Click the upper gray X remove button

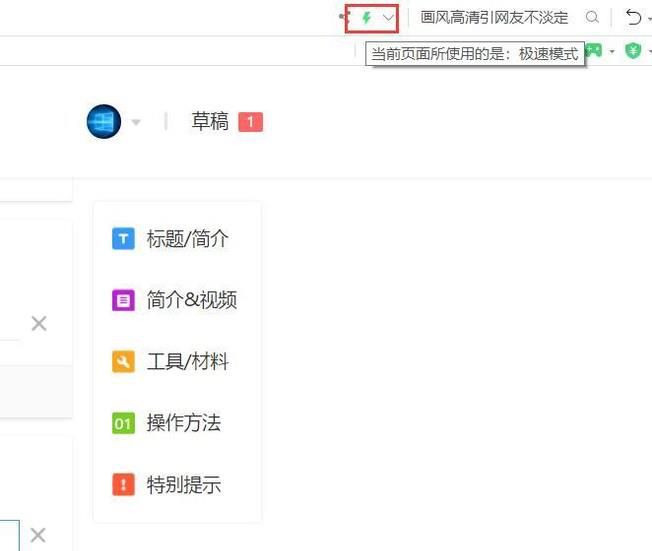click(x=39, y=324)
